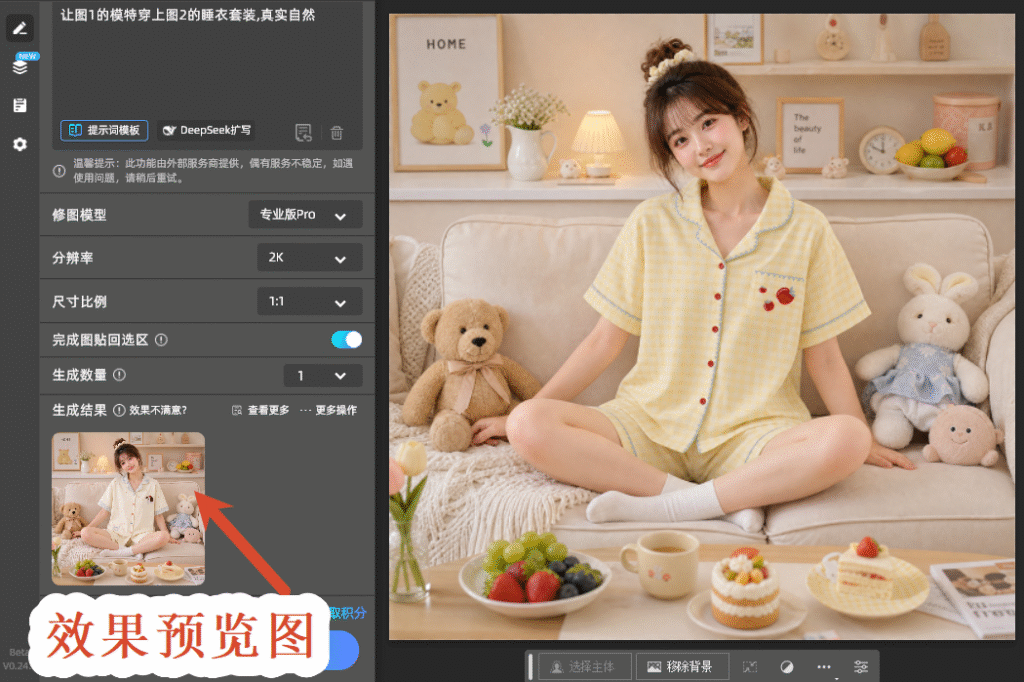Click the bottom bar drag handle
1024x682 pixels.
click(530, 666)
